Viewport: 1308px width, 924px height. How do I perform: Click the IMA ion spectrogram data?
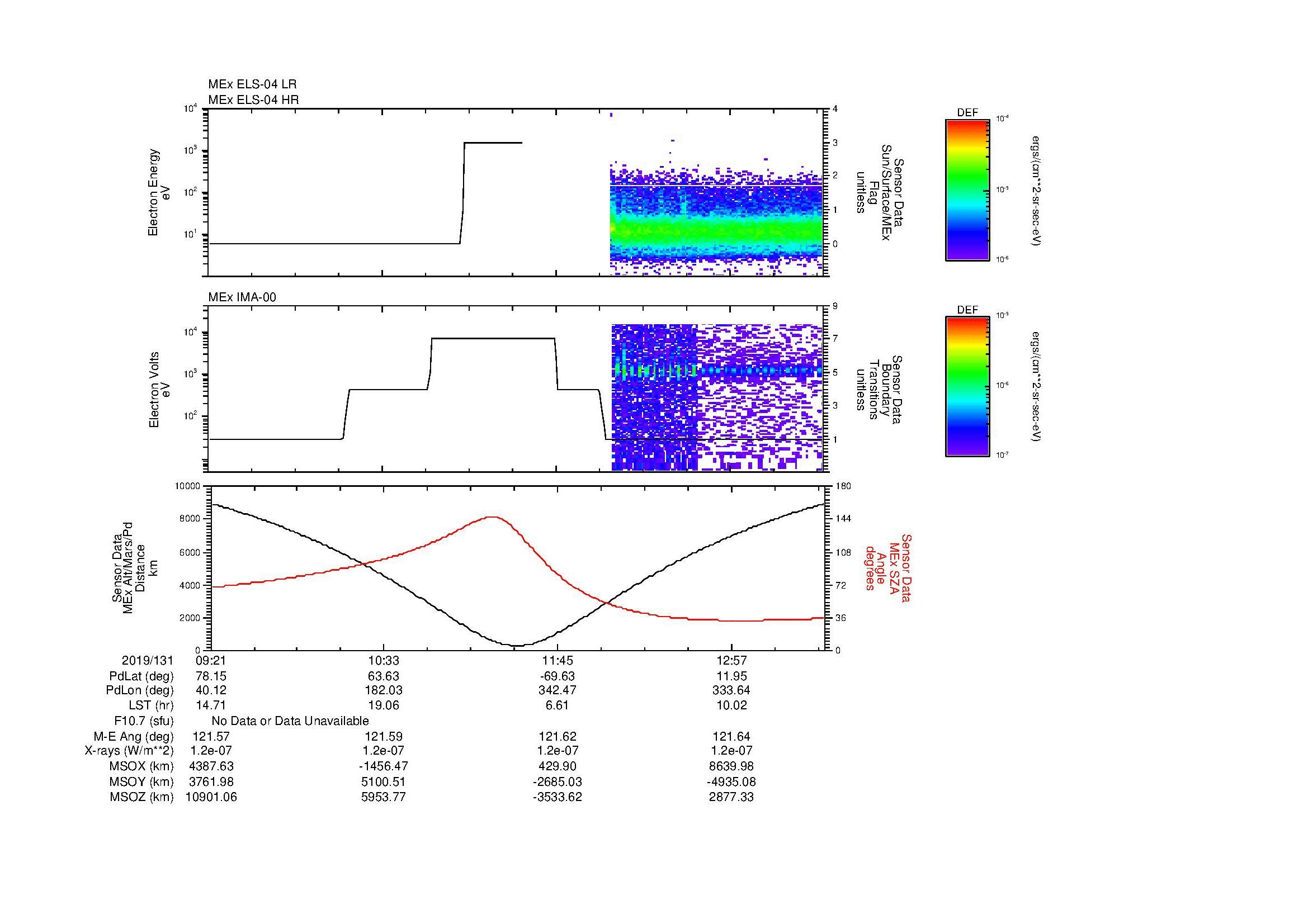click(x=717, y=397)
